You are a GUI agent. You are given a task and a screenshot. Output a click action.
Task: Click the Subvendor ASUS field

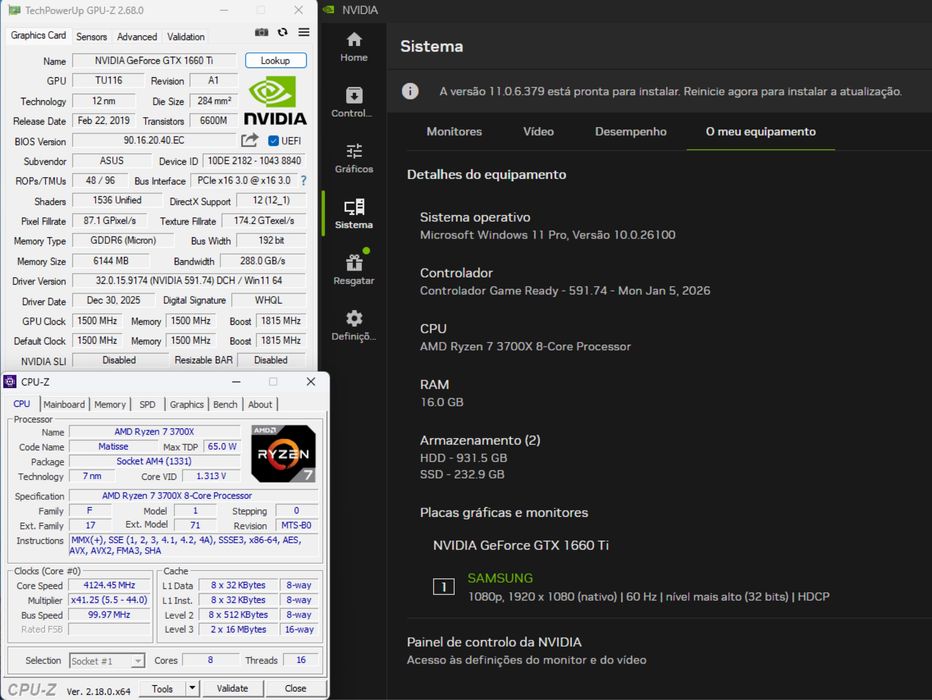click(112, 160)
